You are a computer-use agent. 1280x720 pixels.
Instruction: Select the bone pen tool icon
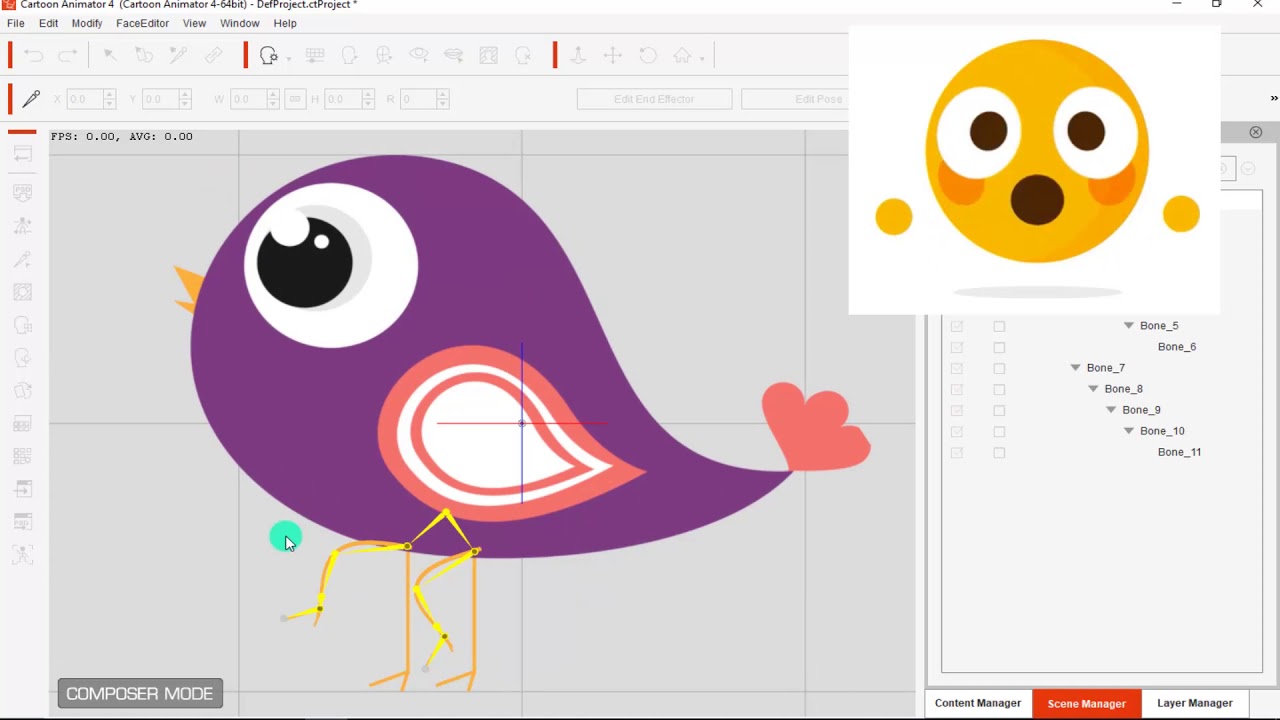(31, 99)
